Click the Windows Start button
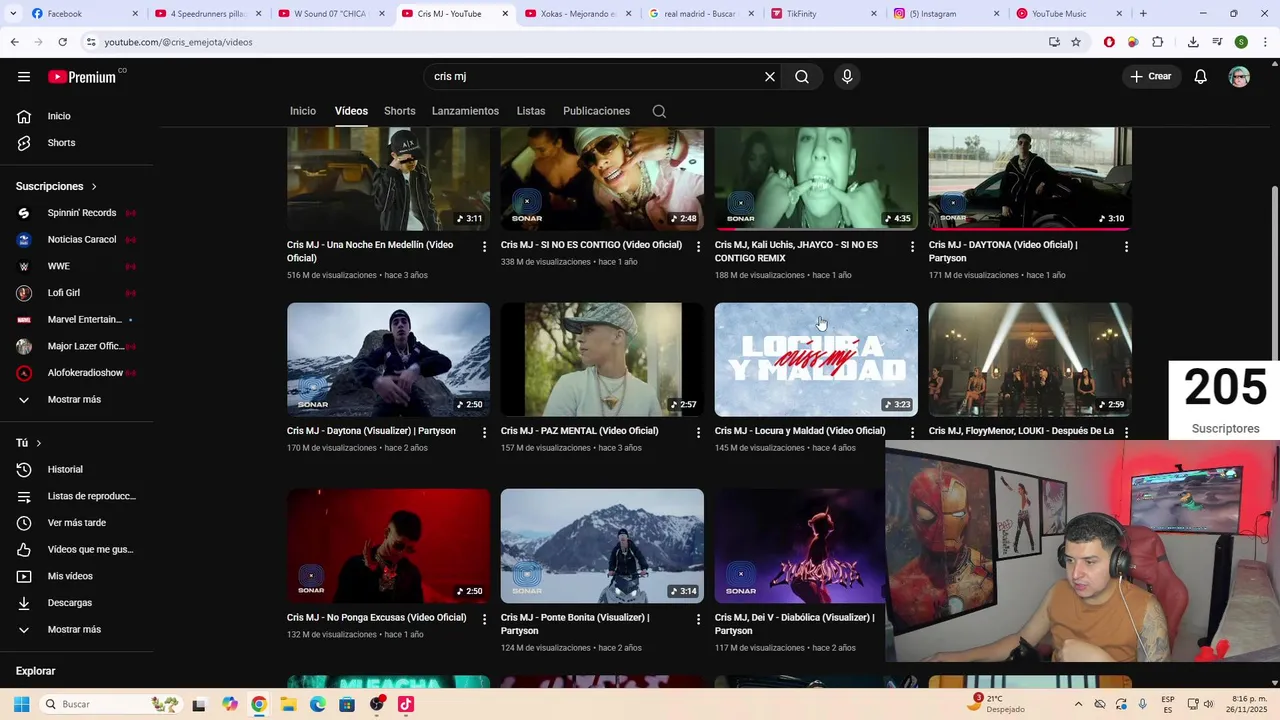Screen dimensions: 1280x720 point(21,704)
